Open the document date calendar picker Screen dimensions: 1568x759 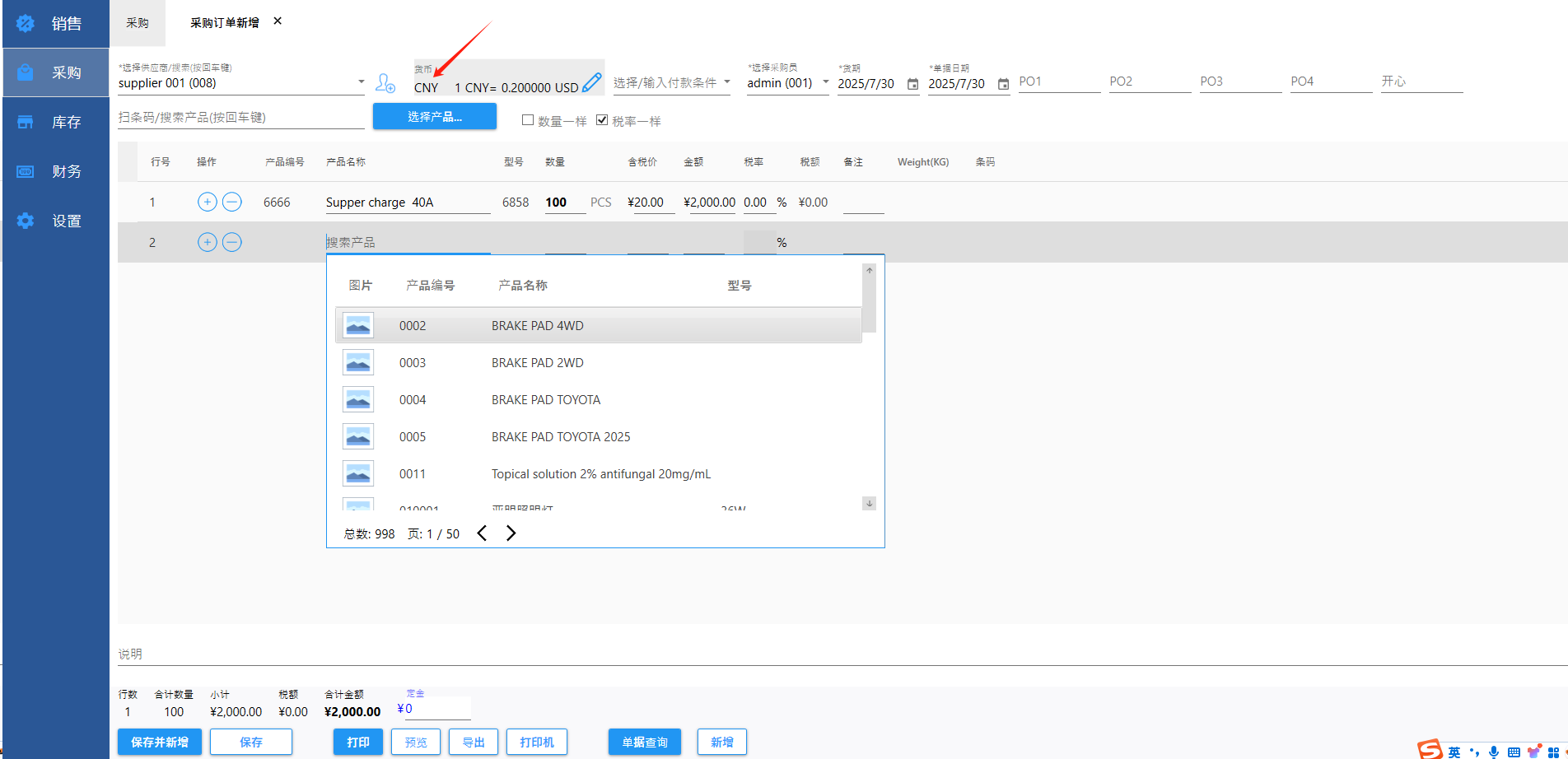(1003, 84)
